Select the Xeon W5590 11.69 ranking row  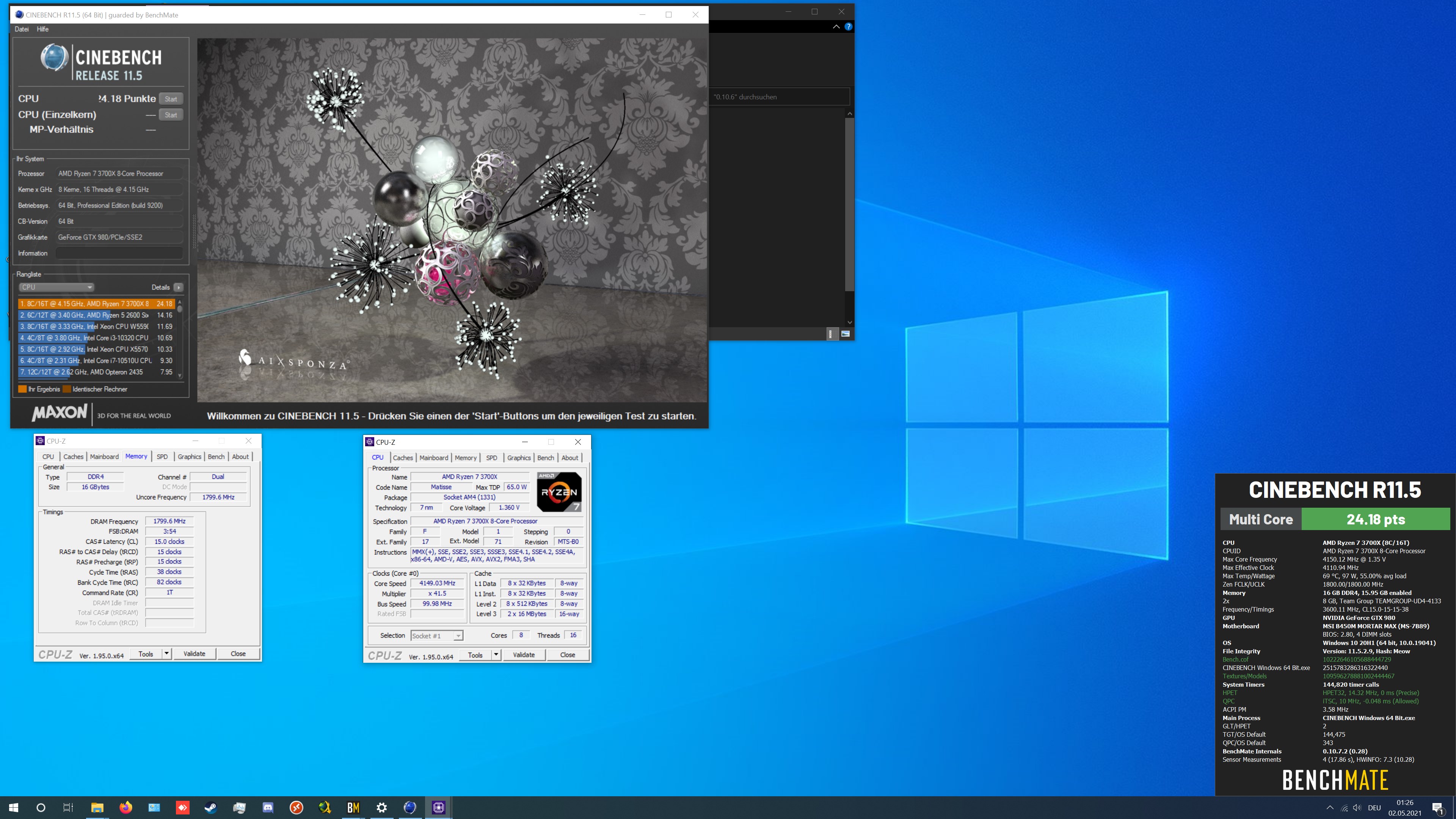[97, 326]
